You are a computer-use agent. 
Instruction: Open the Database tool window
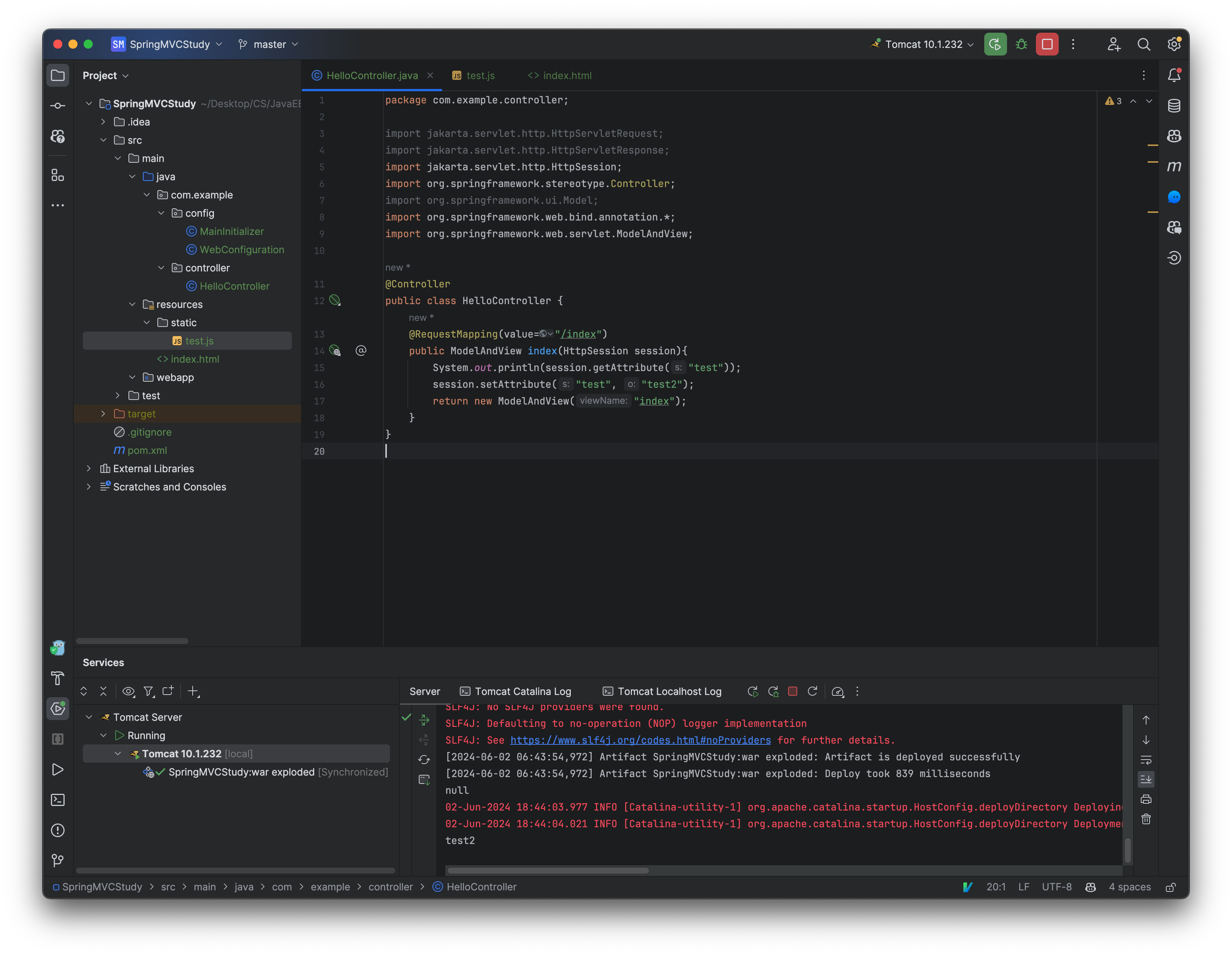coord(1174,105)
